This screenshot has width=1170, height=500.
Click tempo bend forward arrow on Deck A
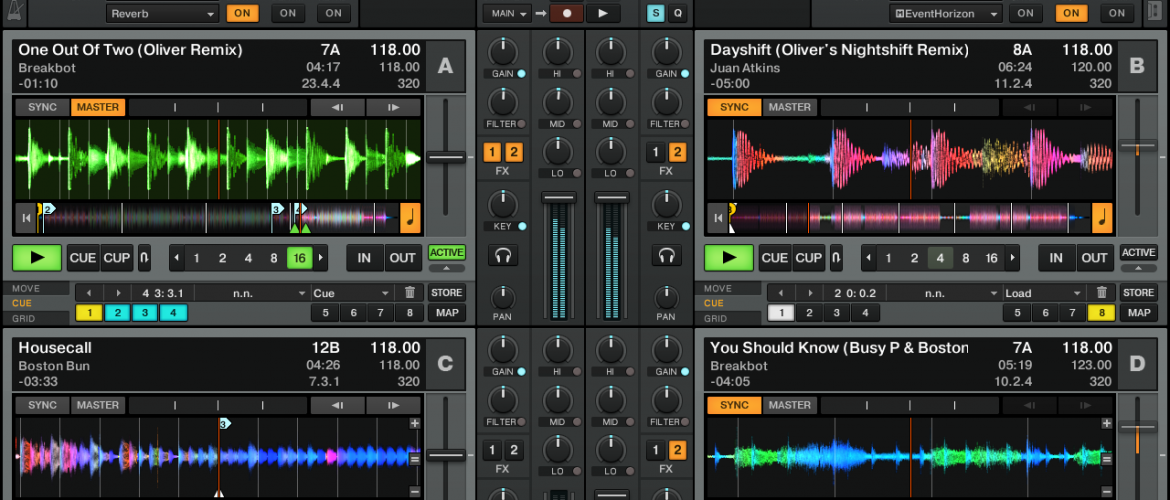(x=393, y=107)
